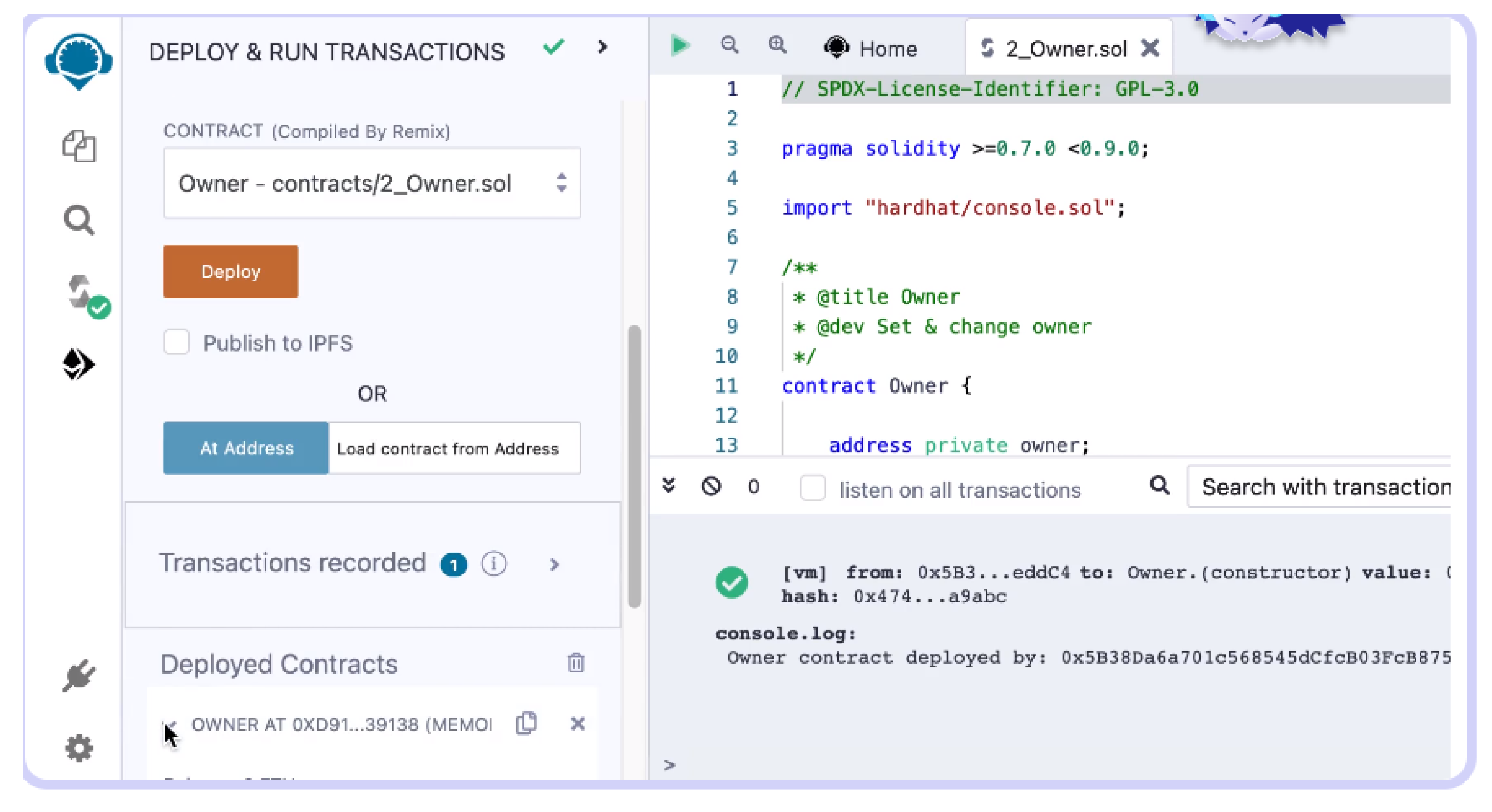Click the At Address button
The height and width of the screenshot is (812, 1492).
(246, 448)
